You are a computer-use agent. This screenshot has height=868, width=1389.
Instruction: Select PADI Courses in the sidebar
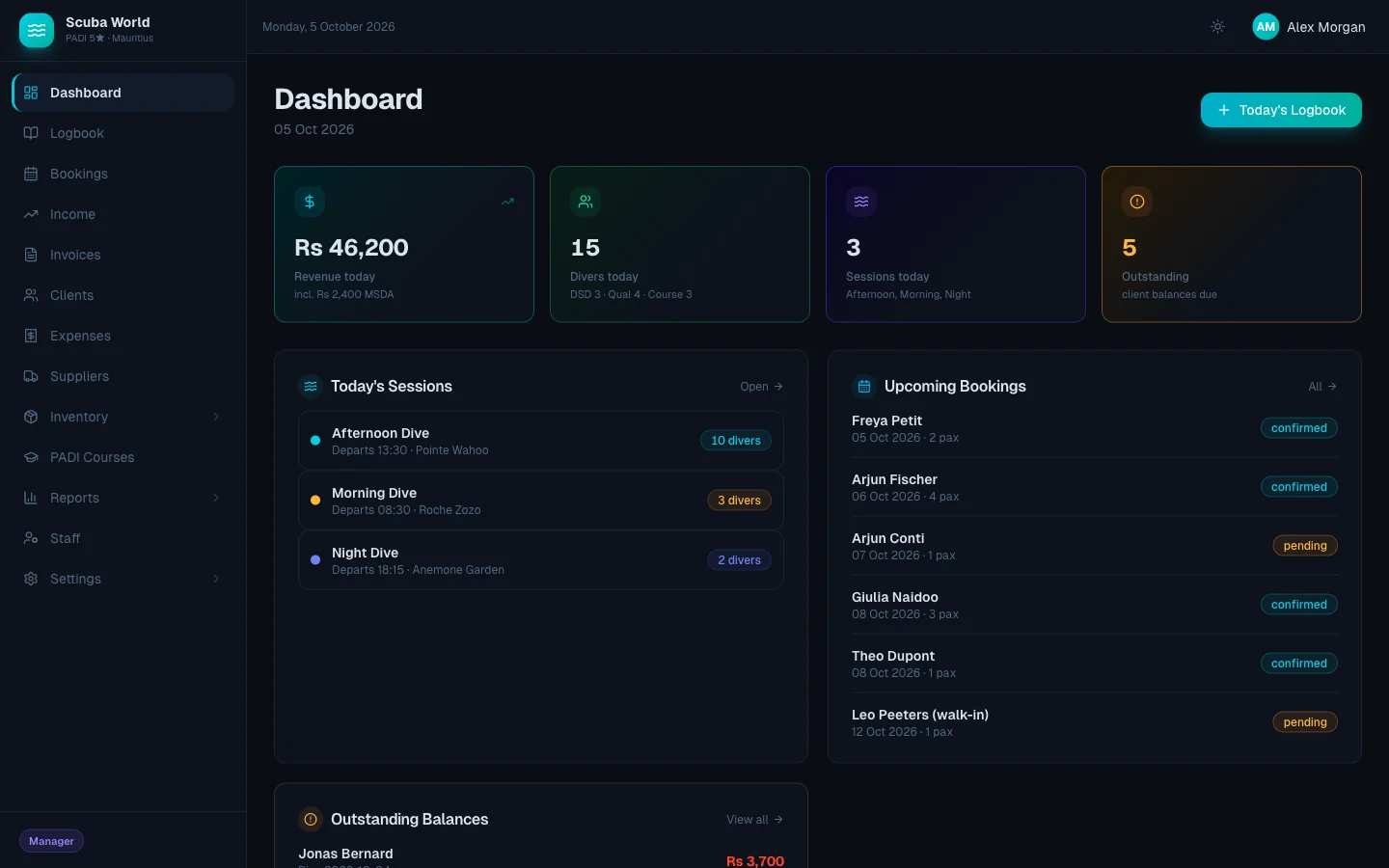tap(123, 457)
